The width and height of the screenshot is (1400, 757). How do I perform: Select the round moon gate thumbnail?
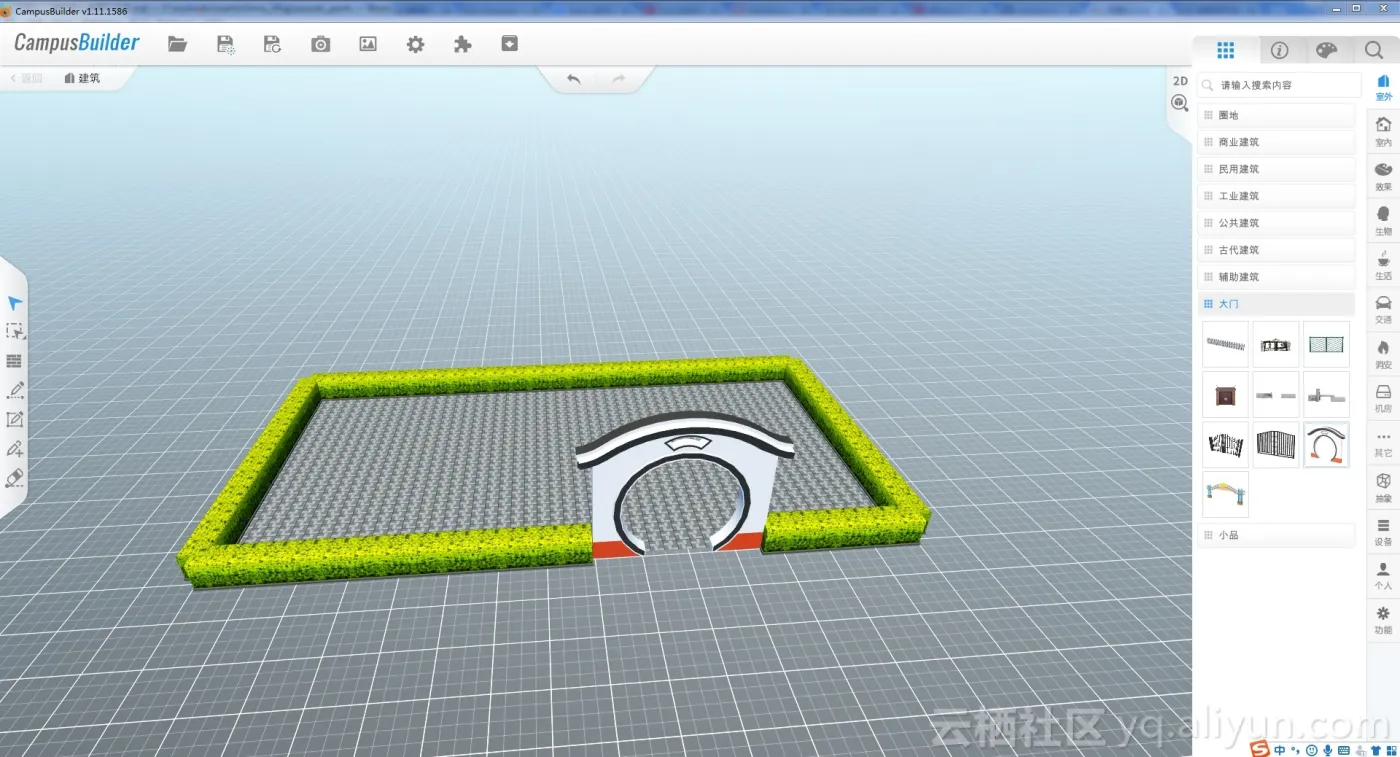(1326, 445)
